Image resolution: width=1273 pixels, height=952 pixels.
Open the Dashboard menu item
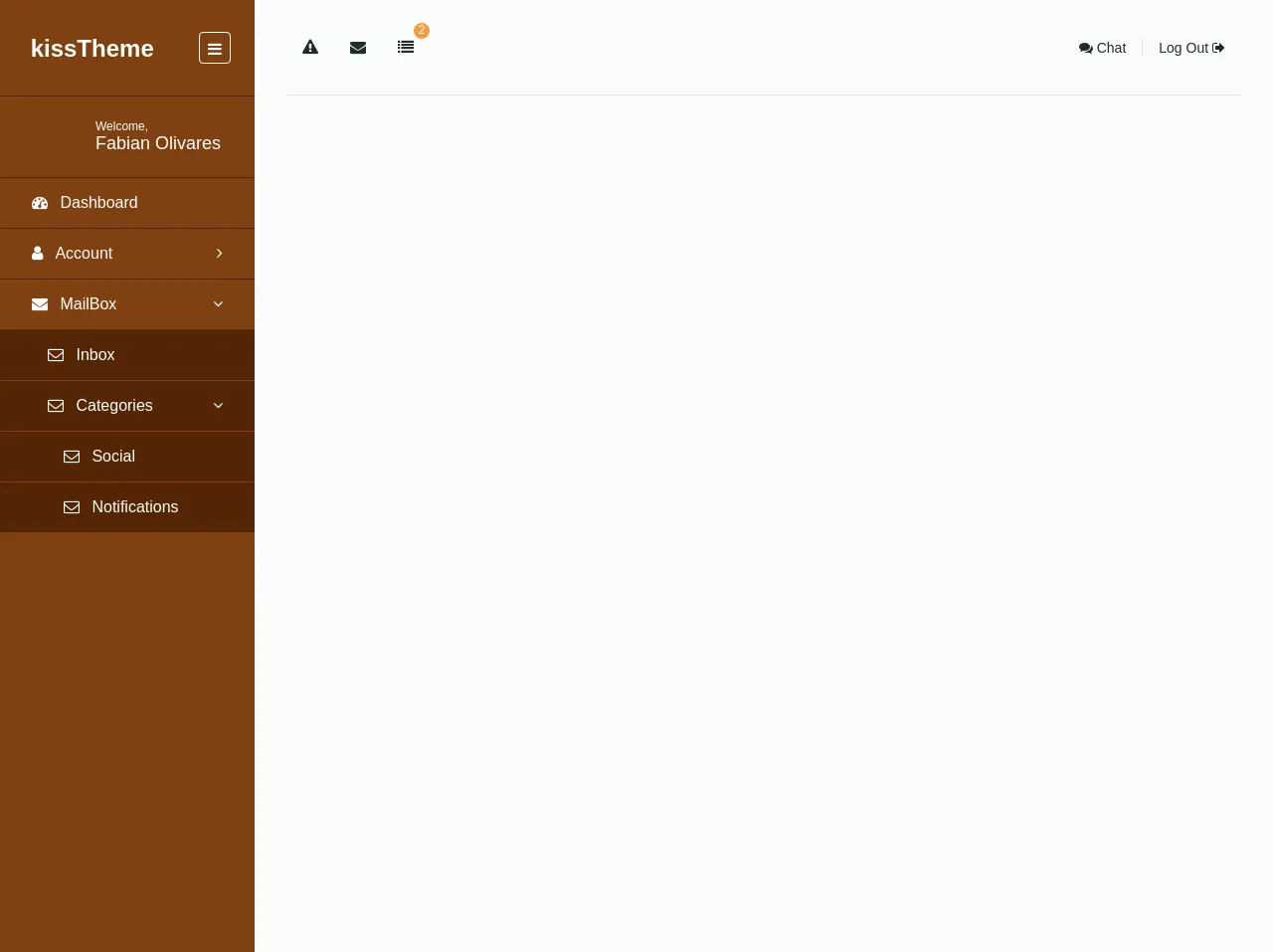[98, 203]
